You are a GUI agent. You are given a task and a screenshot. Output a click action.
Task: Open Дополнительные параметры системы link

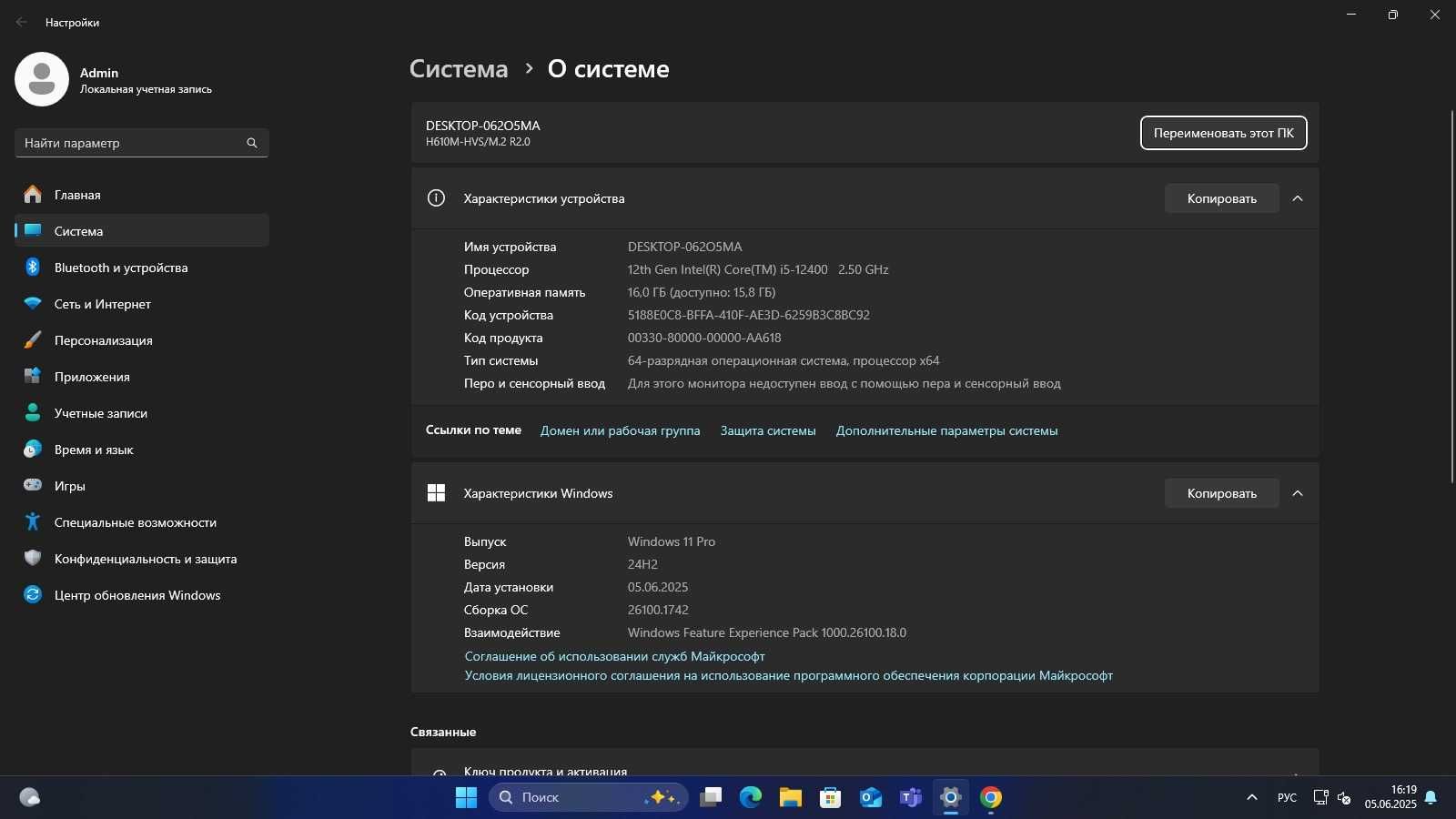coord(947,430)
